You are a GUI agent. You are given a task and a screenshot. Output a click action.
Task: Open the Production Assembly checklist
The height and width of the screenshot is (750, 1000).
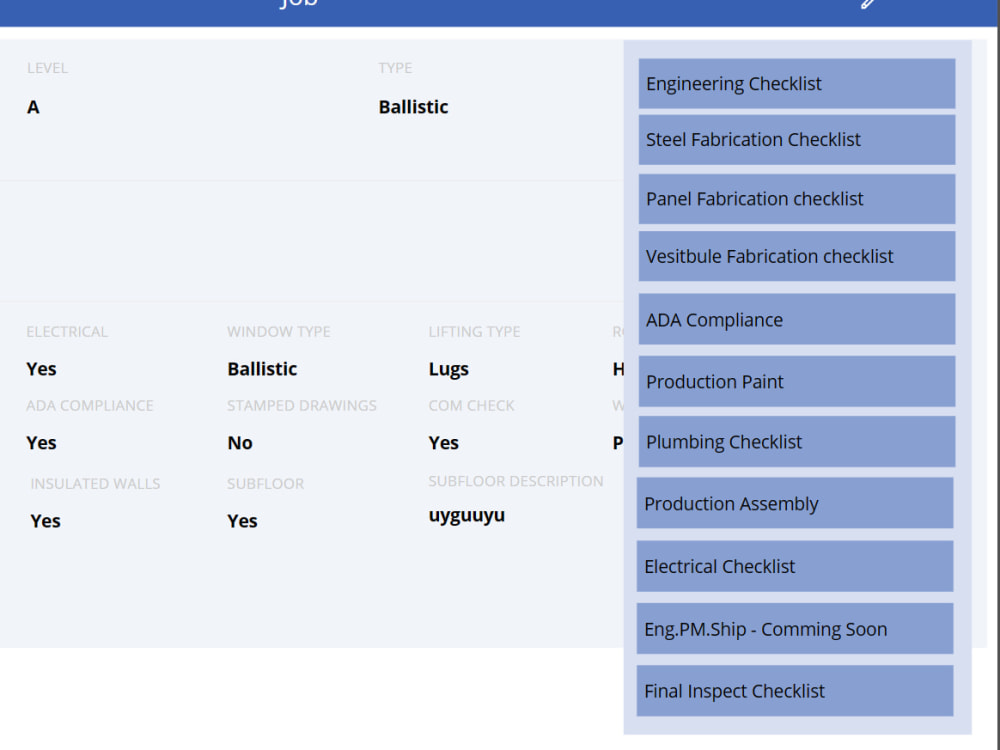794,503
